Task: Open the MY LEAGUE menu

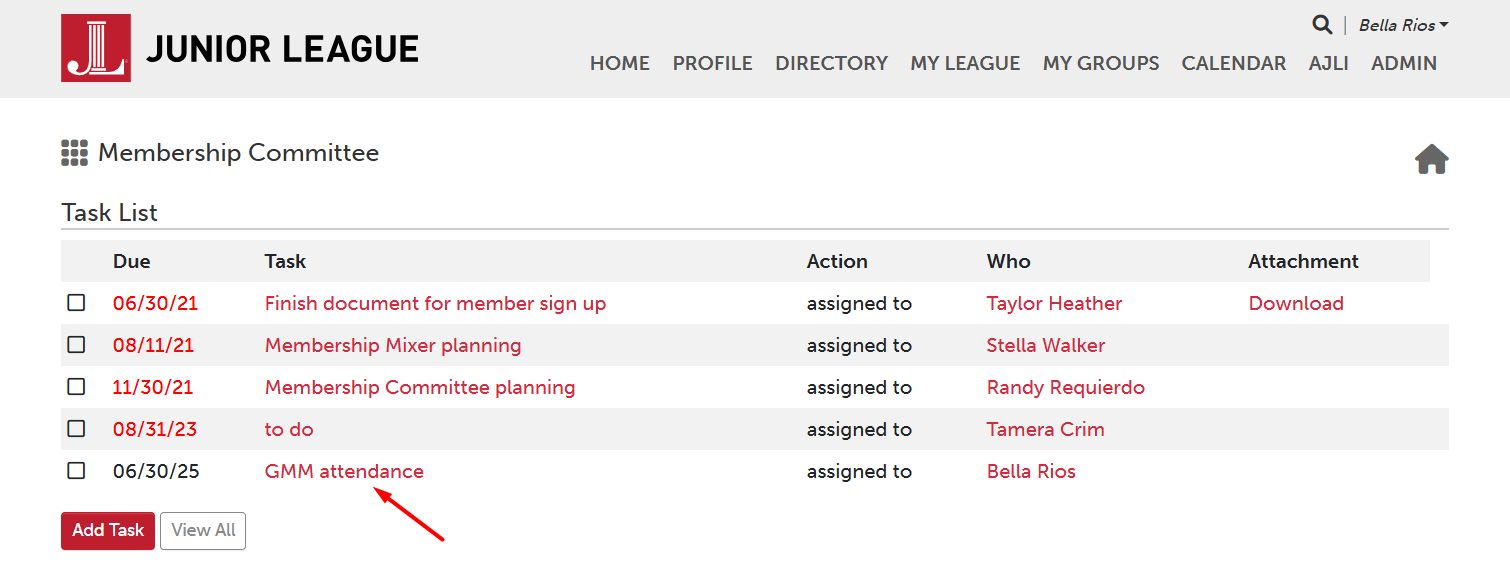Action: click(965, 63)
